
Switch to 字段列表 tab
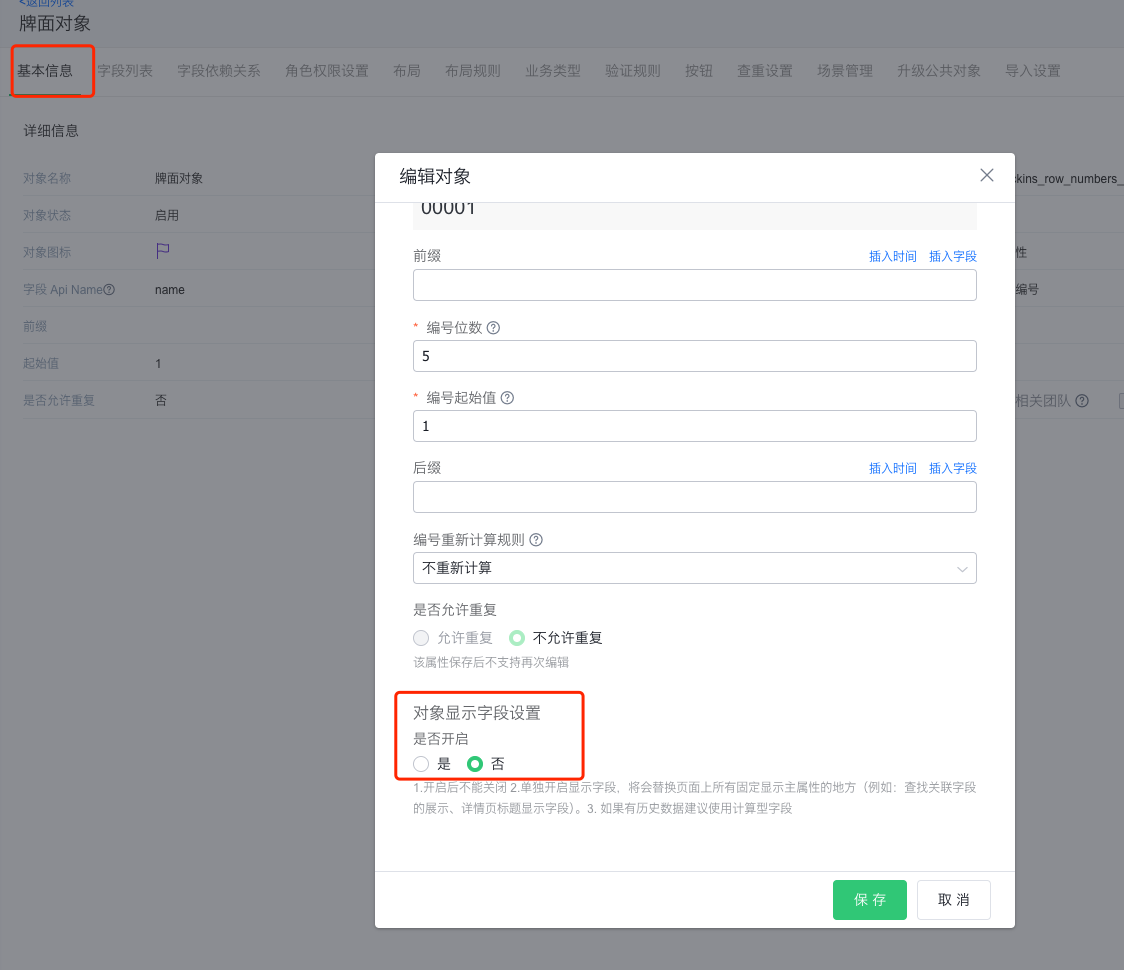click(125, 71)
